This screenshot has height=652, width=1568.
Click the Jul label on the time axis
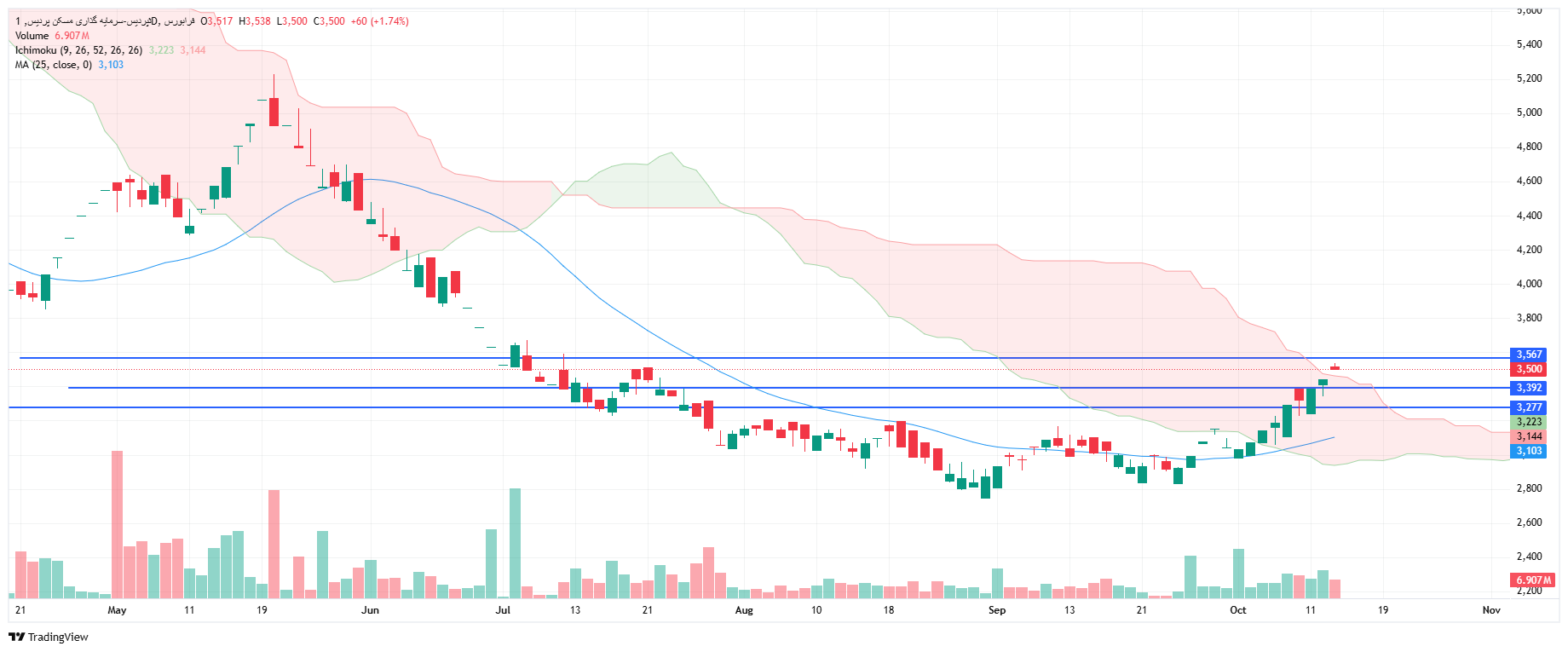click(503, 610)
